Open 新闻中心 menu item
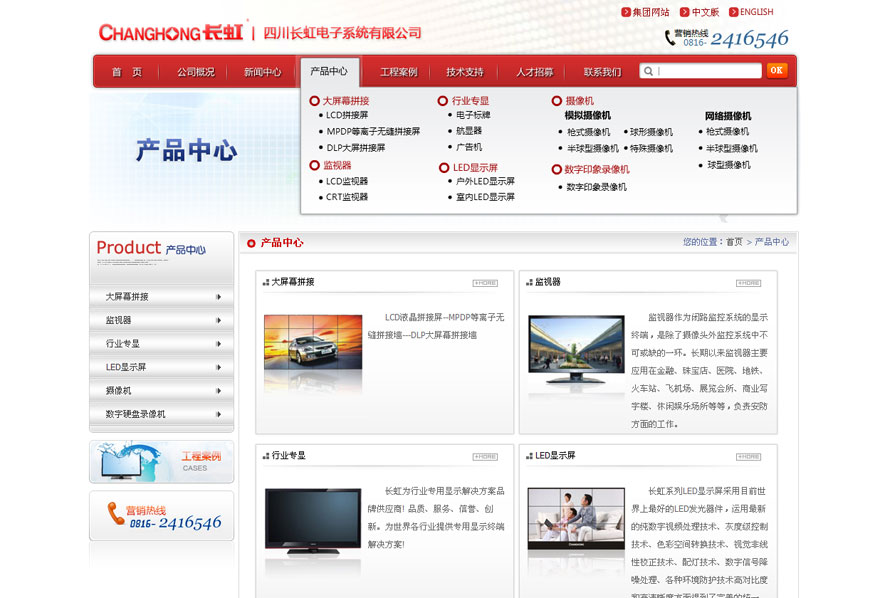The image size is (880, 598). coord(263,72)
